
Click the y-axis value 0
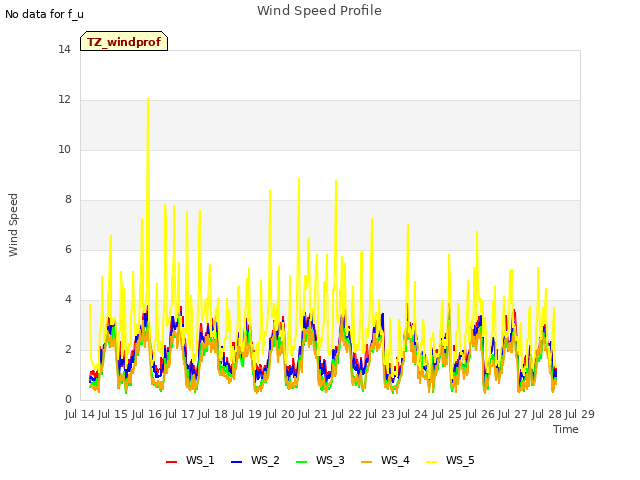(68, 400)
